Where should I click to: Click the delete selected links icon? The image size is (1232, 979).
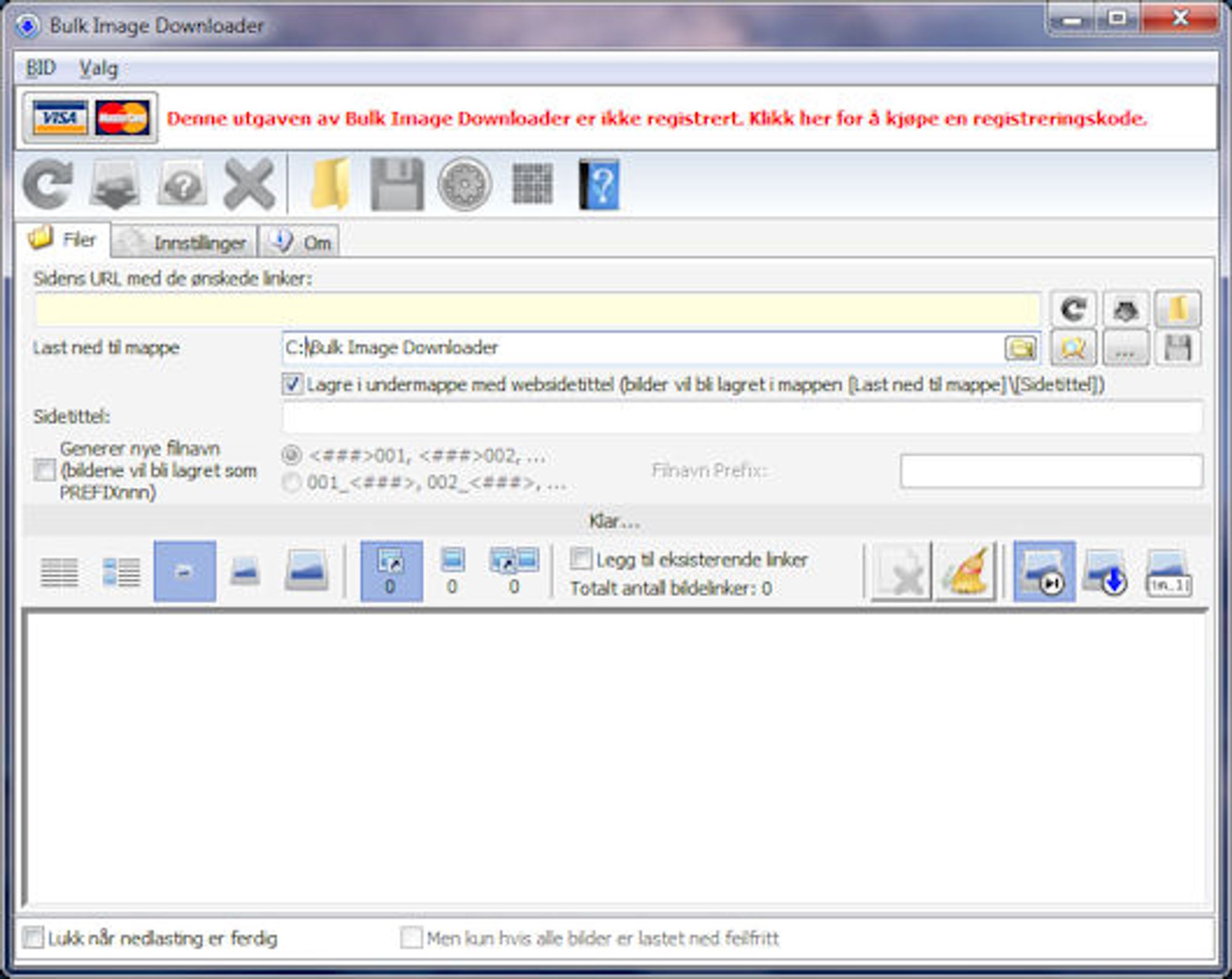tap(901, 572)
